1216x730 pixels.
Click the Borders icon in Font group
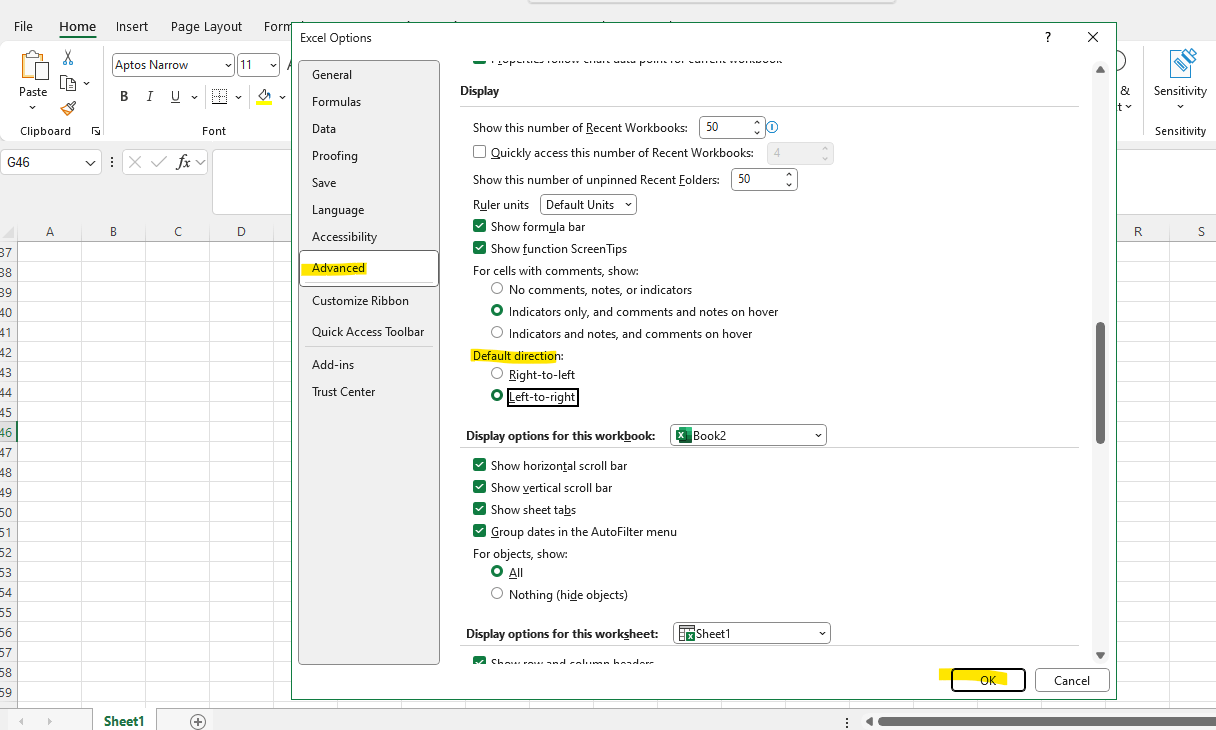click(220, 96)
